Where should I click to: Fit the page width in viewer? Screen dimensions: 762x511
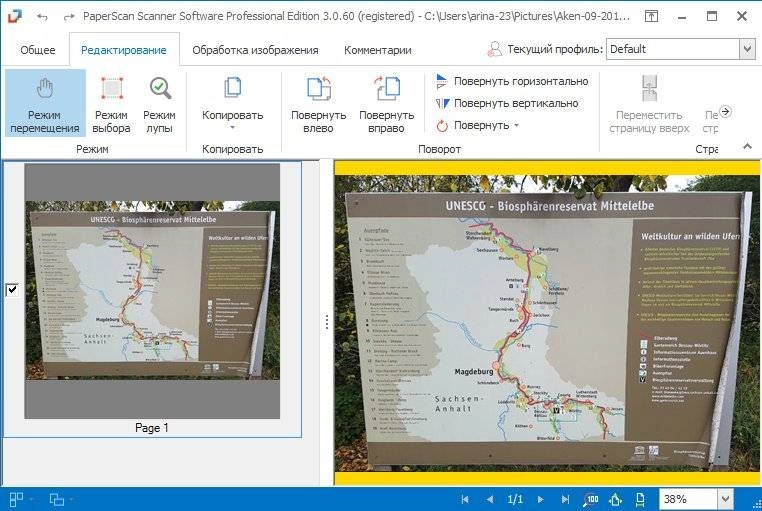(x=640, y=499)
